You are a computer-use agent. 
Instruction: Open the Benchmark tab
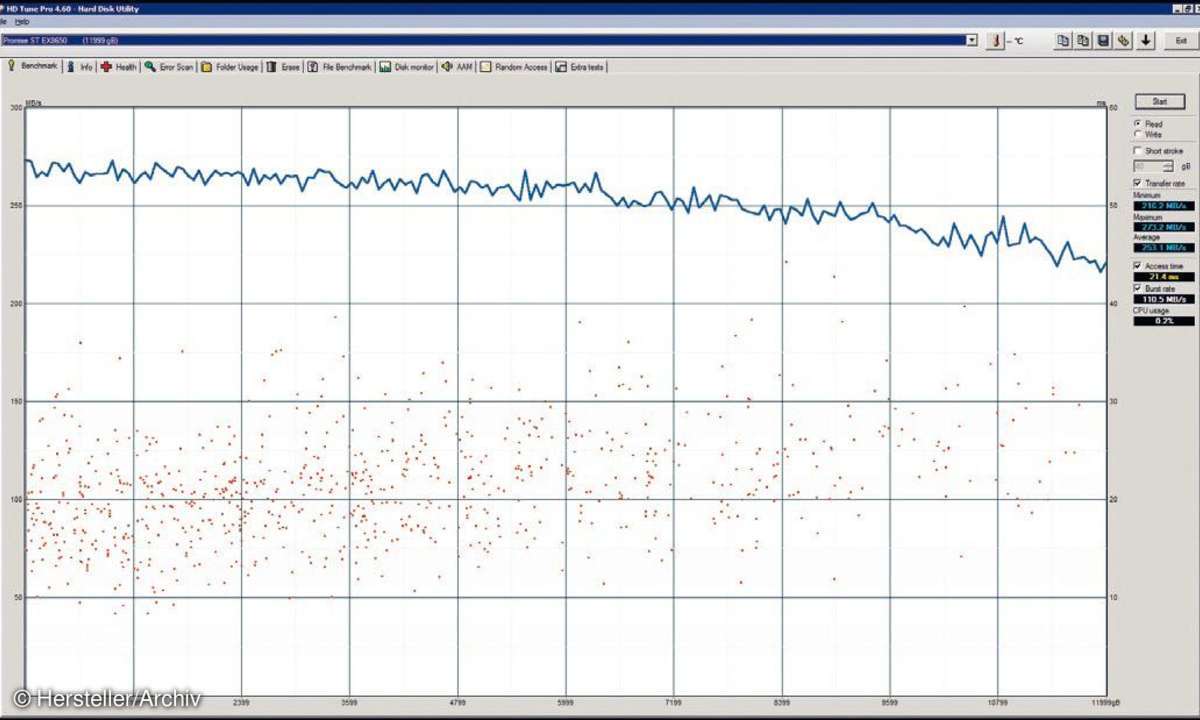tap(33, 66)
